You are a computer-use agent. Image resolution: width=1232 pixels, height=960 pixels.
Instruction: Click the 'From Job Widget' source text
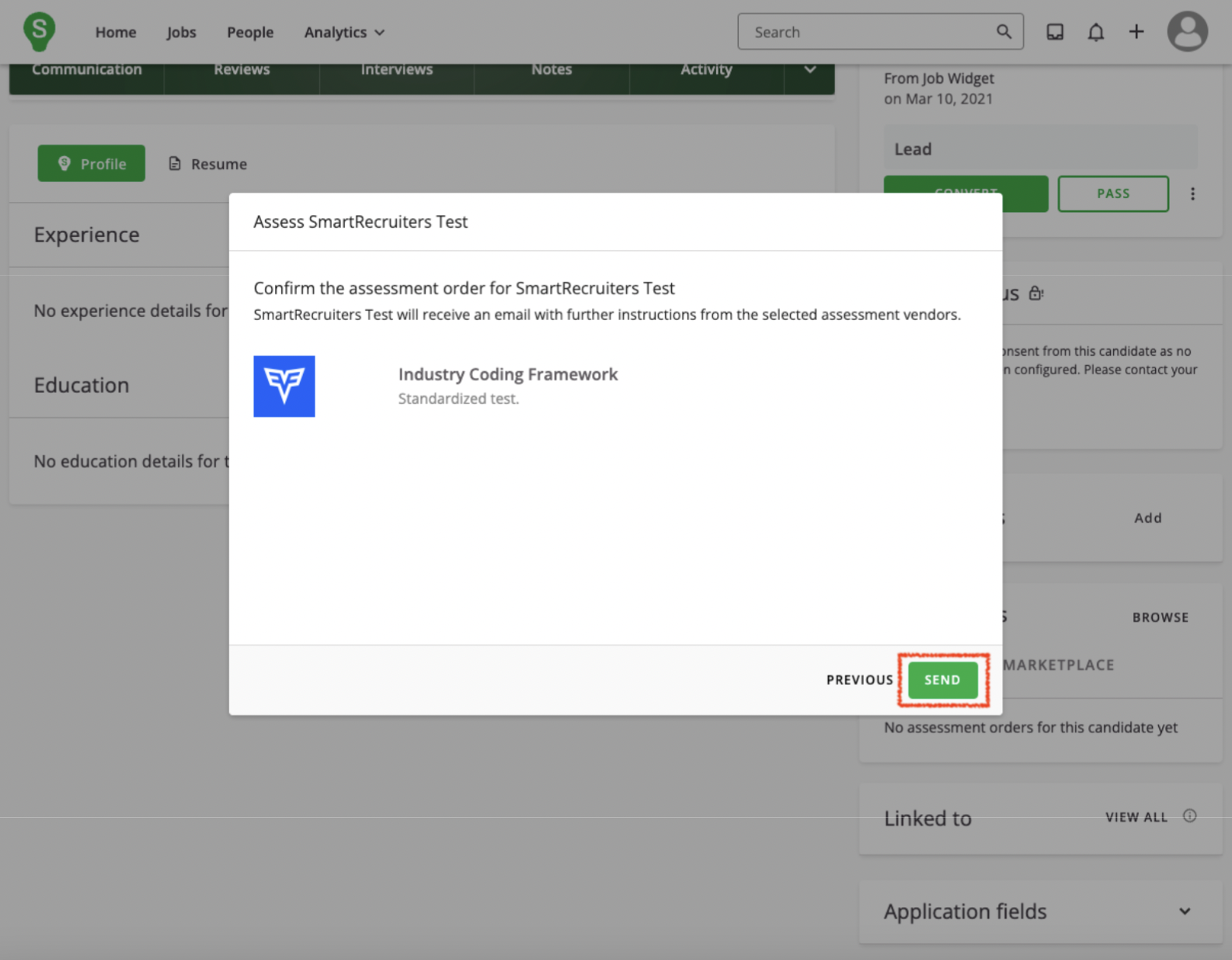coord(938,78)
